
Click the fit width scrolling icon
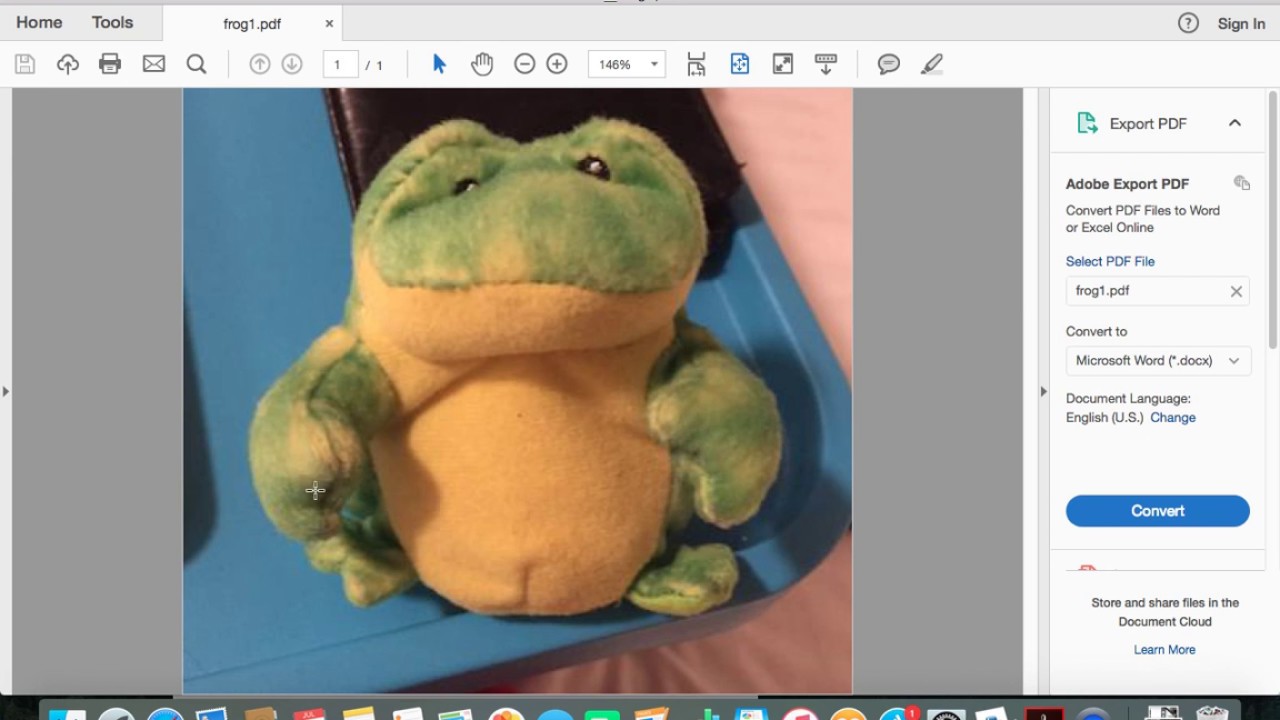697,64
